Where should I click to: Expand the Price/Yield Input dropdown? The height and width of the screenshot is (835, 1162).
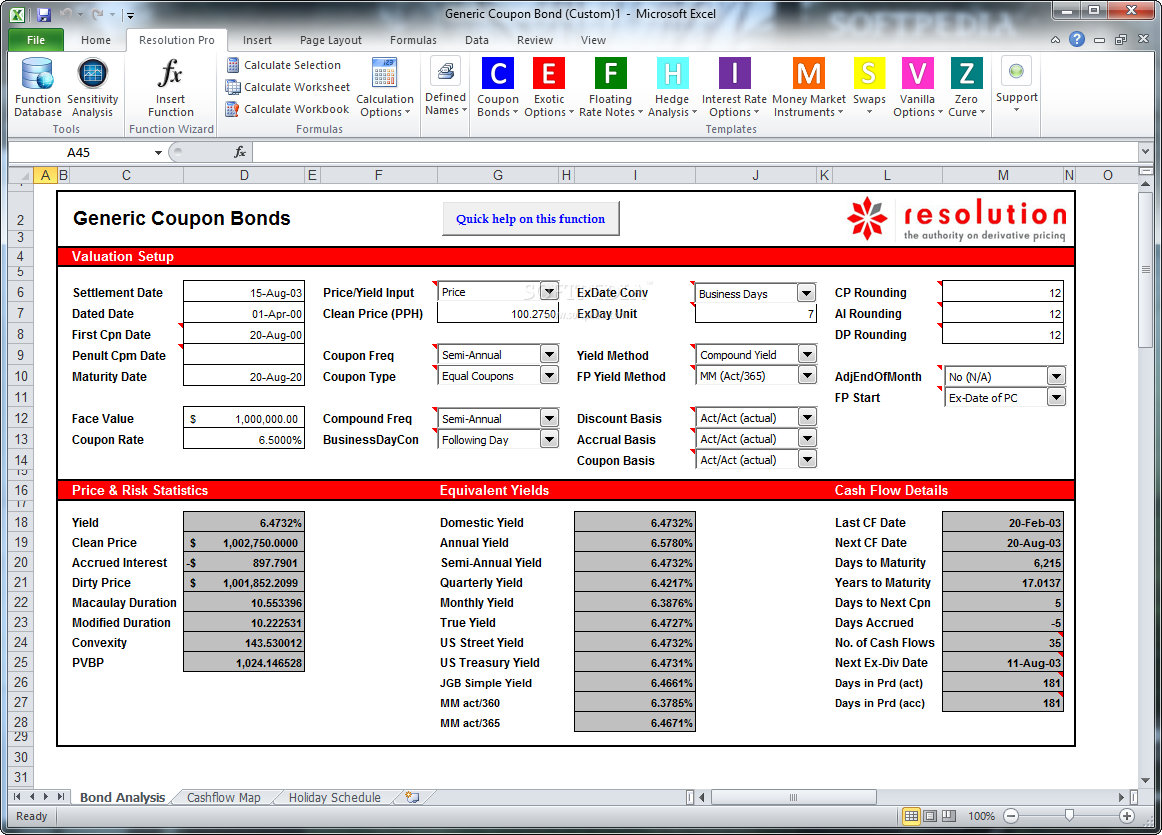(549, 291)
